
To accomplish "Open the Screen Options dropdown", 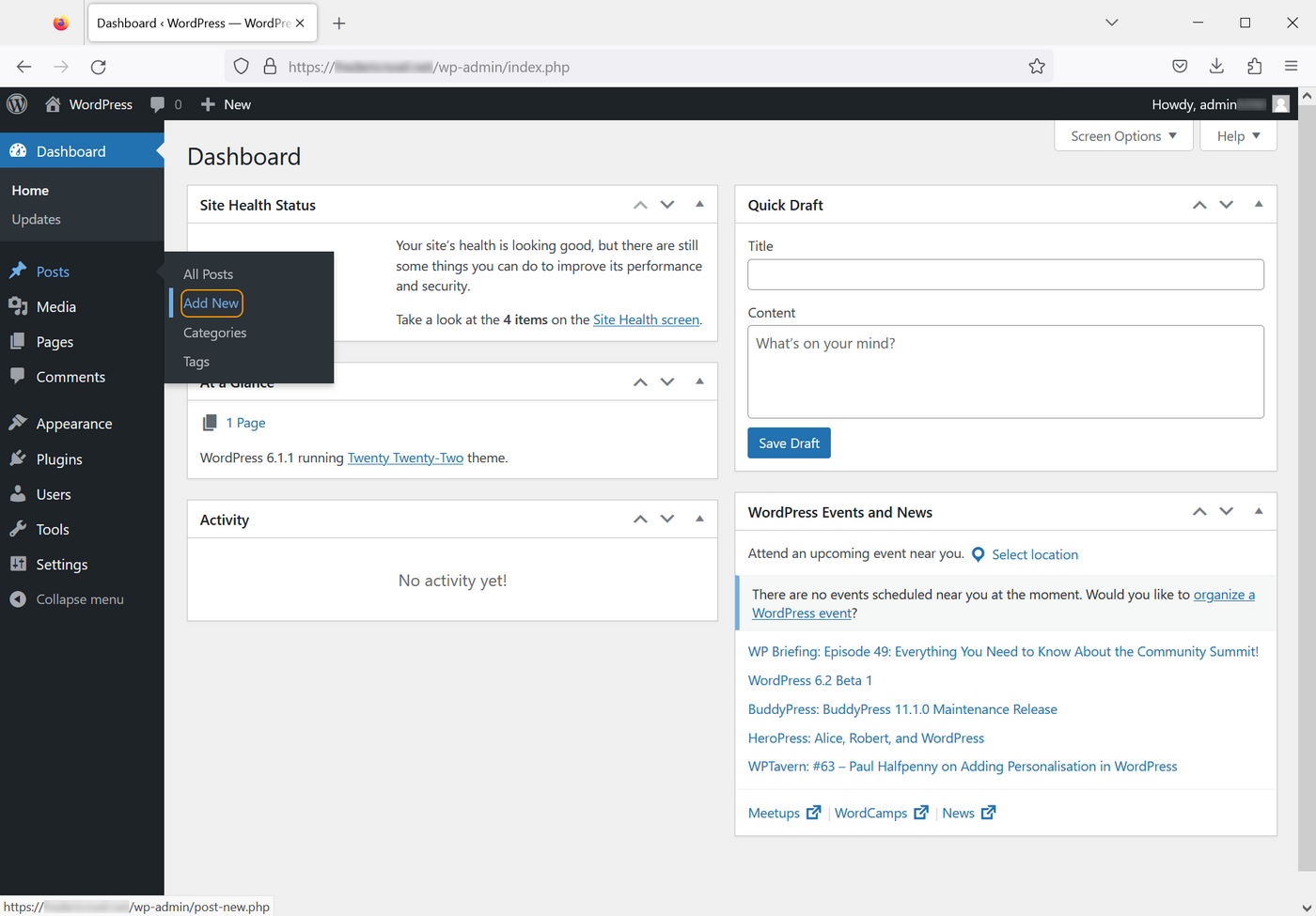I will (1123, 135).
